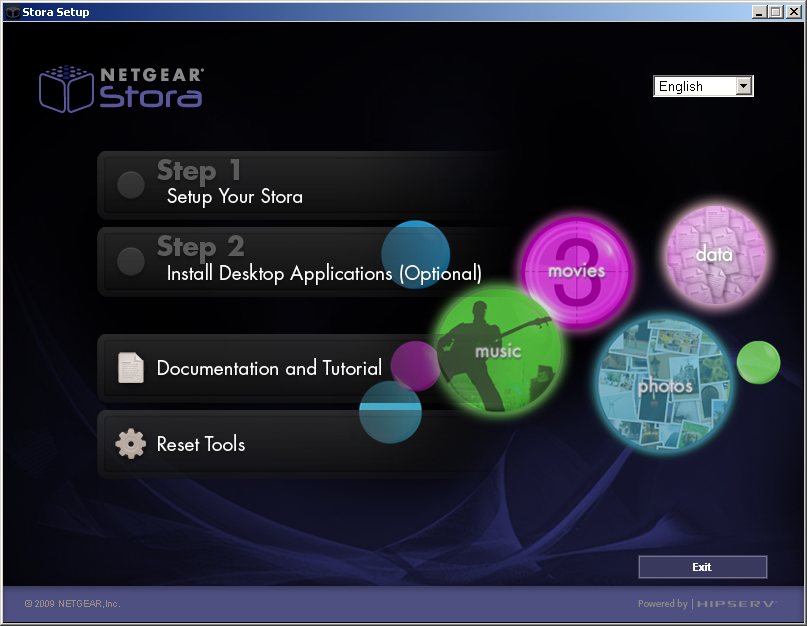Click the Netgear Stora logo

[x=121, y=89]
